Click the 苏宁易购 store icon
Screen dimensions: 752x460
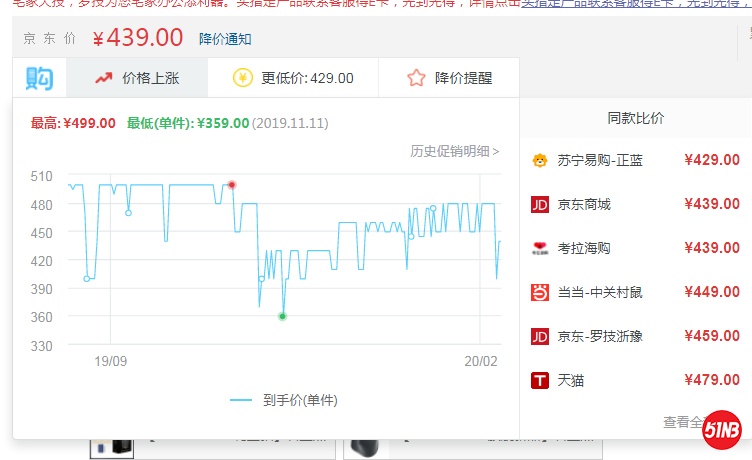(x=540, y=160)
